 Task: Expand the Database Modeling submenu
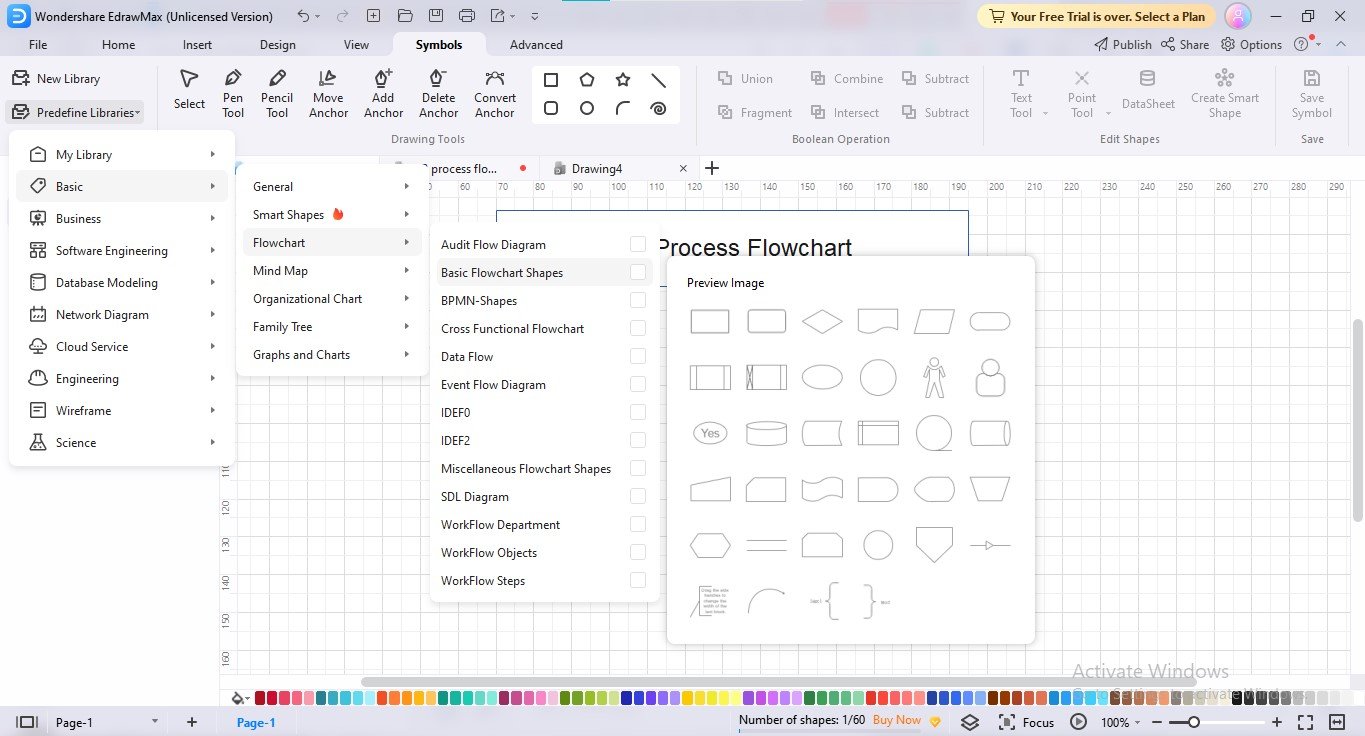pyautogui.click(x=122, y=282)
